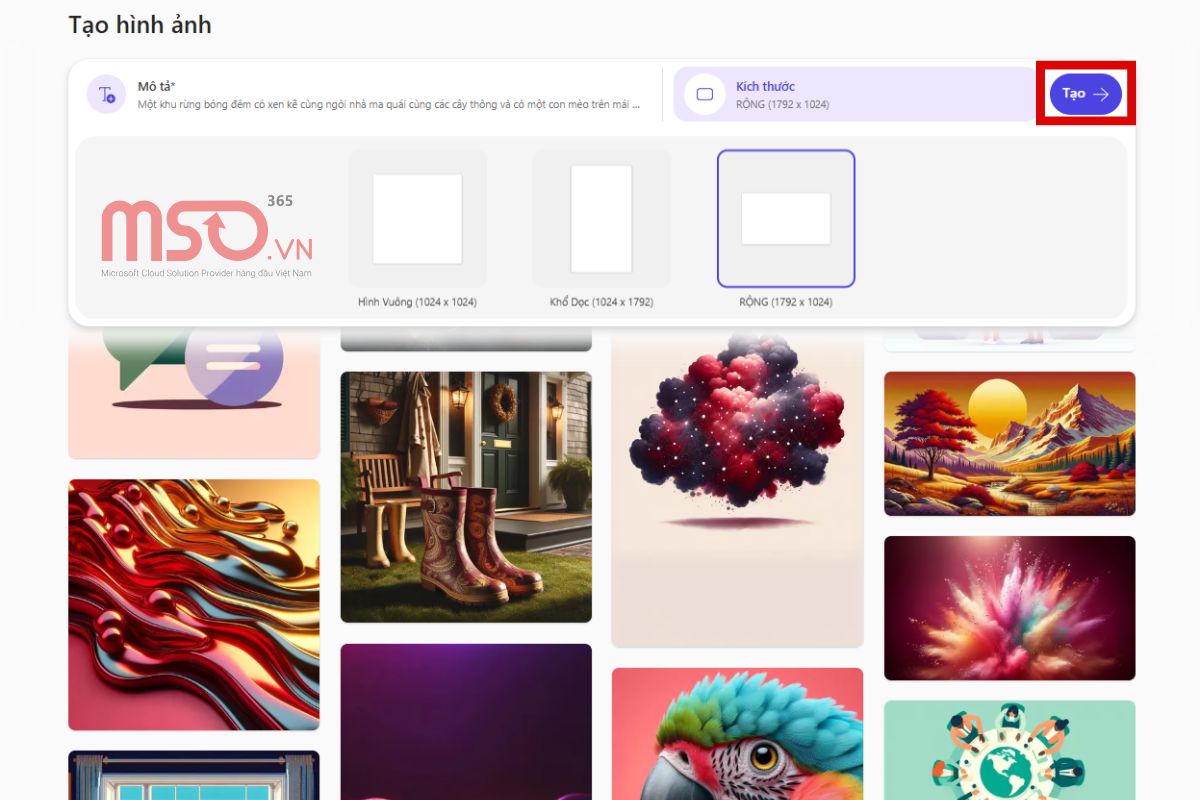This screenshot has width=1200, height=800.
Task: Open the rain boots on porch image
Action: coord(466,497)
